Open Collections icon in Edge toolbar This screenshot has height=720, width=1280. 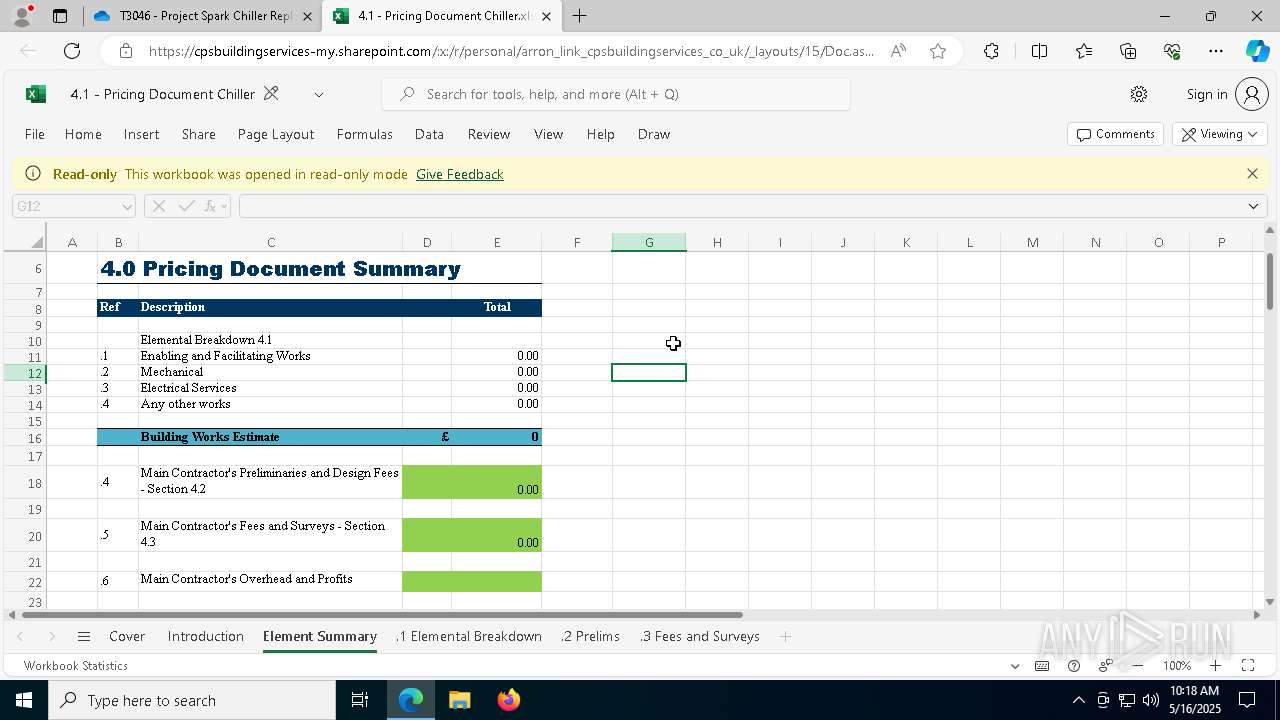(x=1128, y=51)
